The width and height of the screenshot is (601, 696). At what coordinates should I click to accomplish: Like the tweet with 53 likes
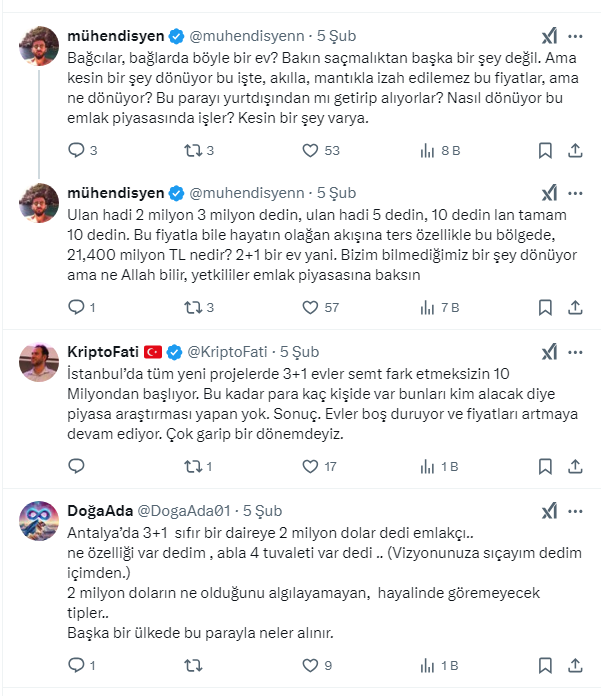click(x=311, y=151)
